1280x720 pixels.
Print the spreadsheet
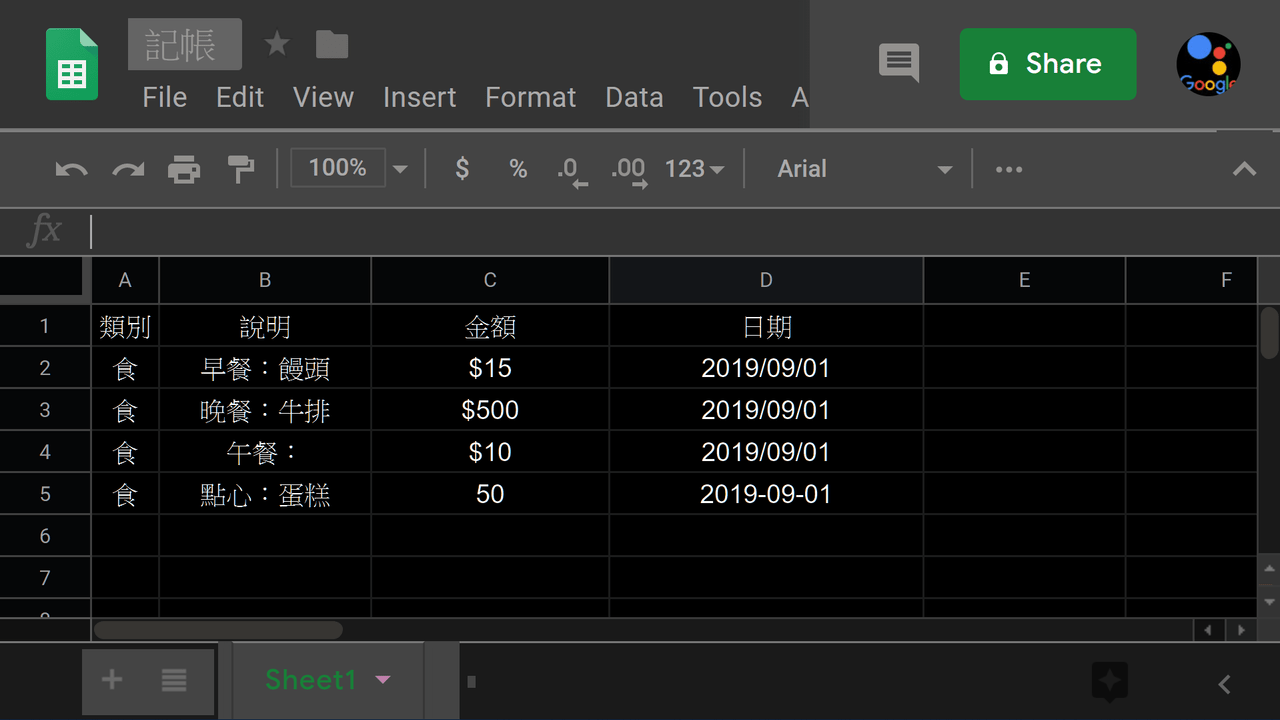tap(184, 169)
